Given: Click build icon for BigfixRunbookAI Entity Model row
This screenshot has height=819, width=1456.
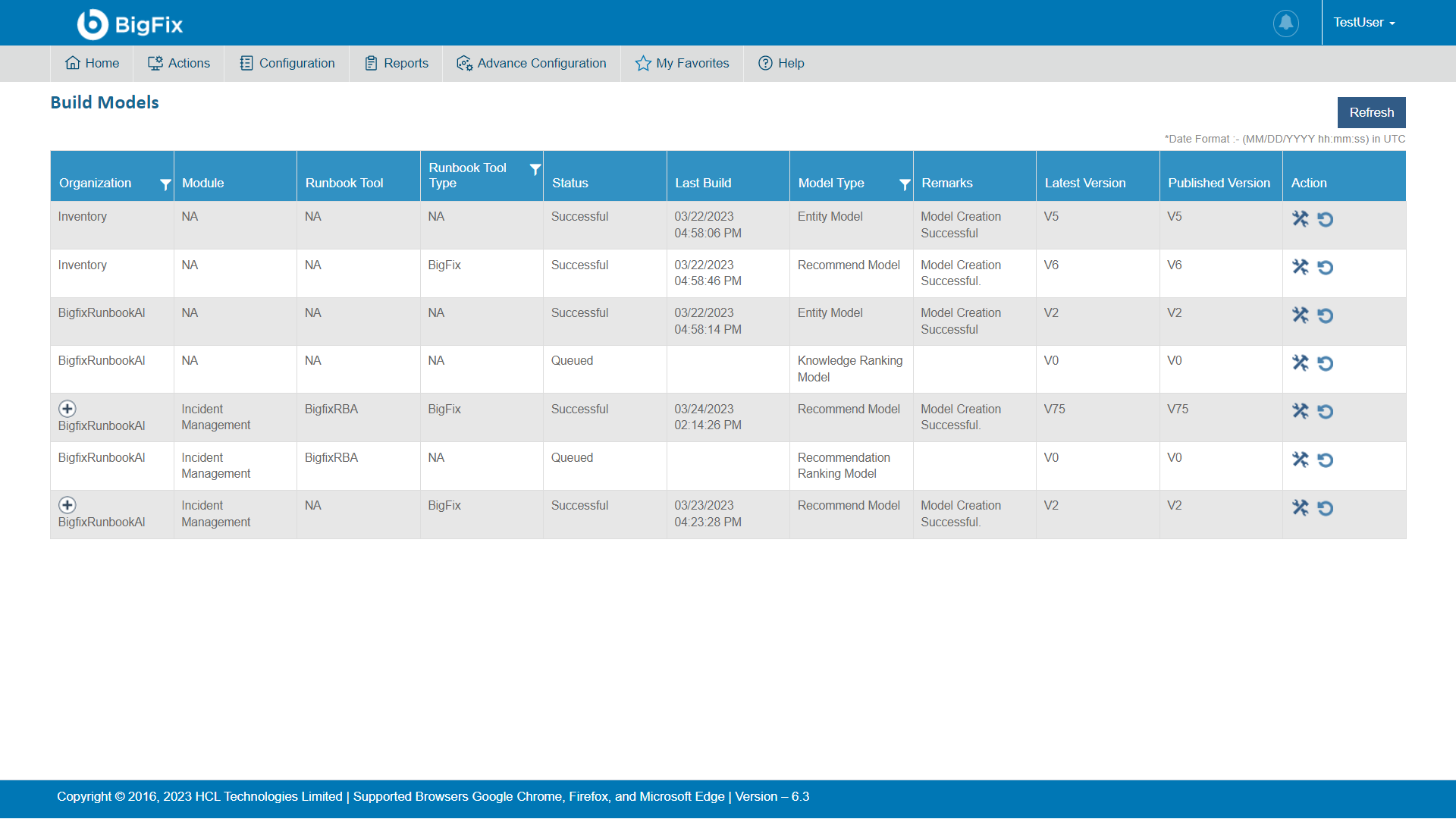Looking at the screenshot, I should [1300, 315].
